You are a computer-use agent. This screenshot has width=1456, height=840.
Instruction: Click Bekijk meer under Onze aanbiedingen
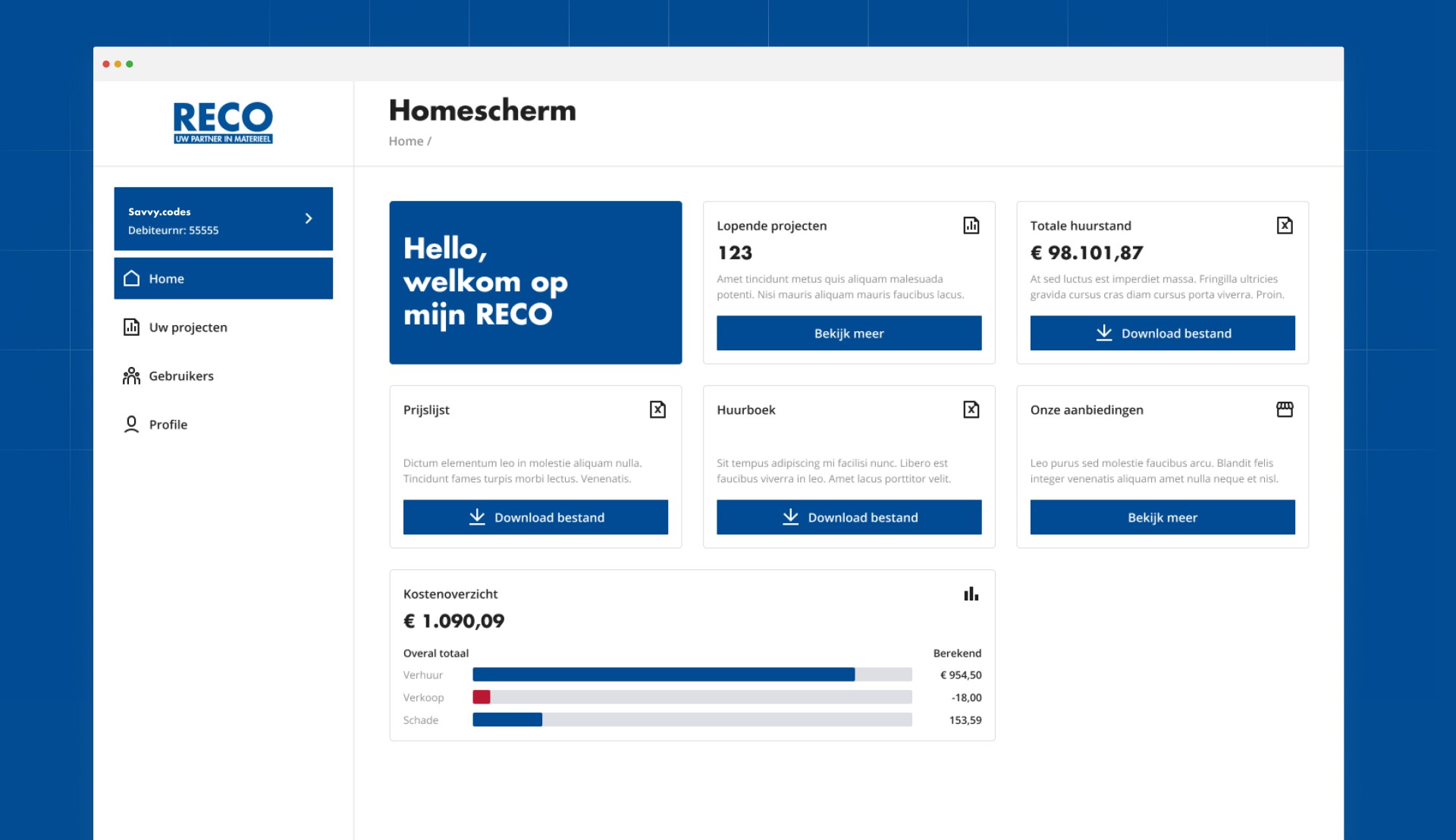point(1163,517)
